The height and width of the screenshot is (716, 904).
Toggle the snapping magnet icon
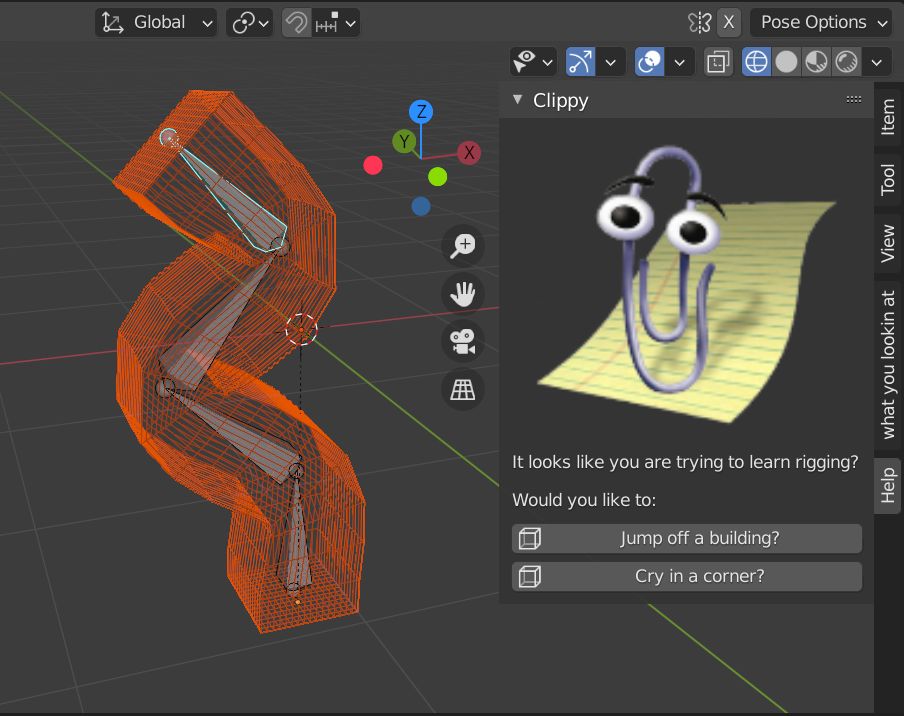(298, 22)
